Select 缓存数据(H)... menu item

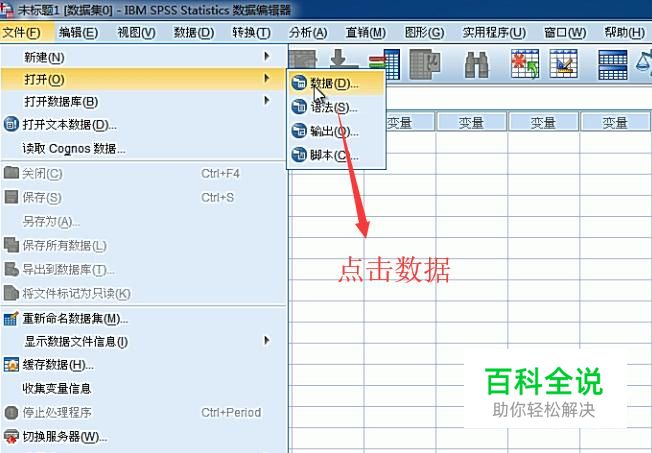[144, 365]
